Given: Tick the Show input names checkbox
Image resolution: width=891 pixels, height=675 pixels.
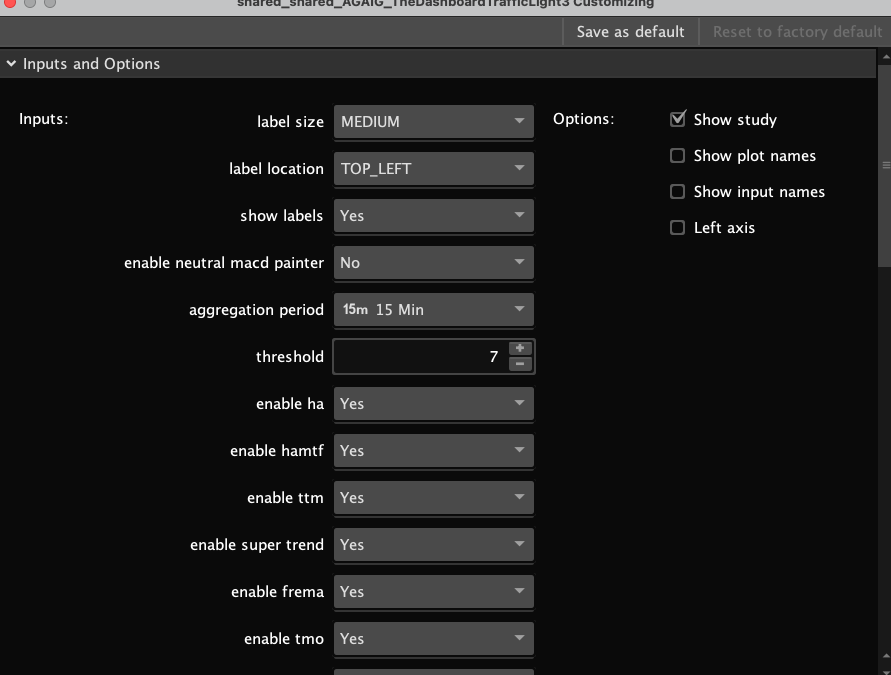Looking at the screenshot, I should (x=678, y=192).
